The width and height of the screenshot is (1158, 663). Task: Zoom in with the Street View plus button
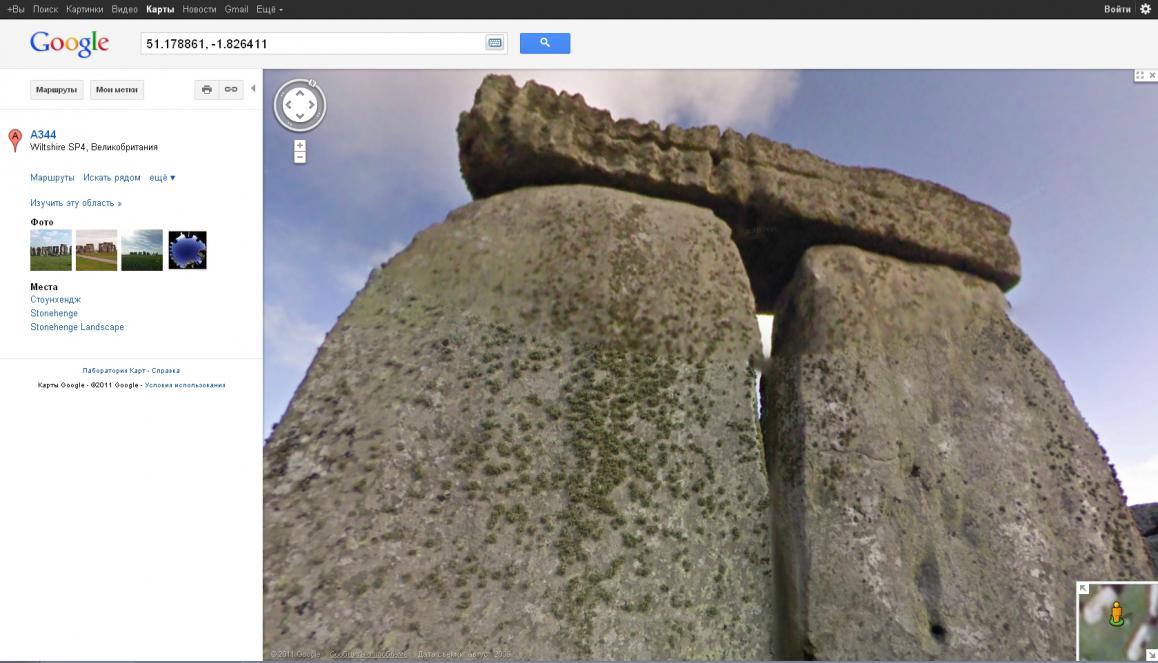pos(300,146)
